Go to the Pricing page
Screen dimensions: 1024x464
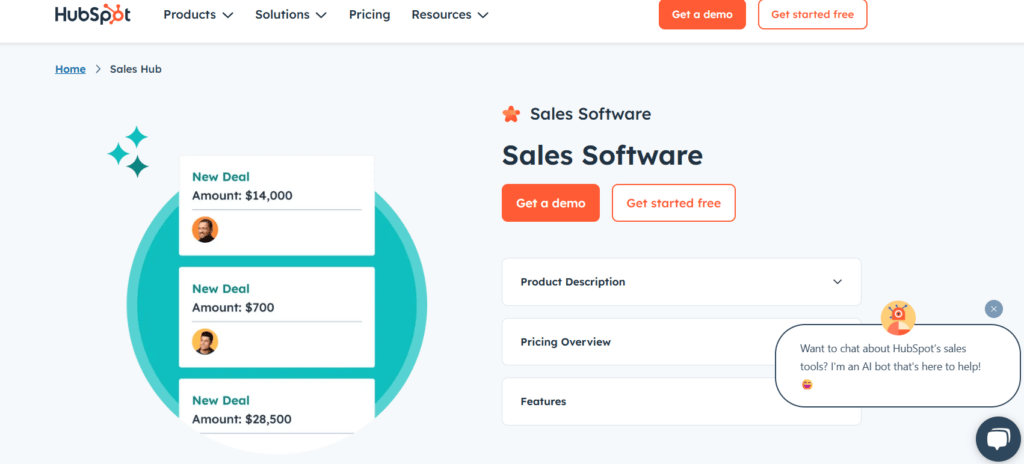point(370,14)
